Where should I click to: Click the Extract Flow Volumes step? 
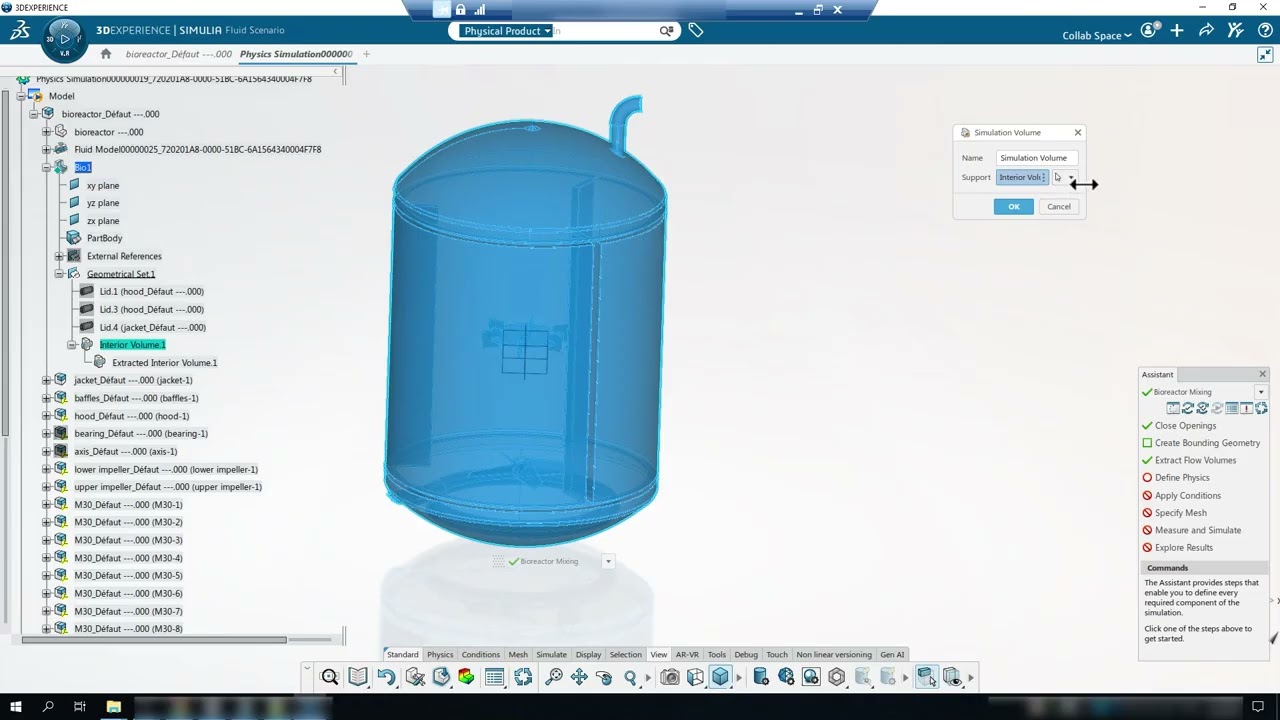(x=1195, y=460)
